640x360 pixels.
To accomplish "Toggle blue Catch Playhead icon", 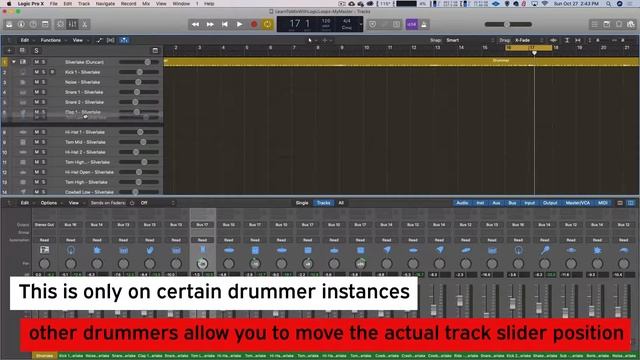I will click(124, 40).
